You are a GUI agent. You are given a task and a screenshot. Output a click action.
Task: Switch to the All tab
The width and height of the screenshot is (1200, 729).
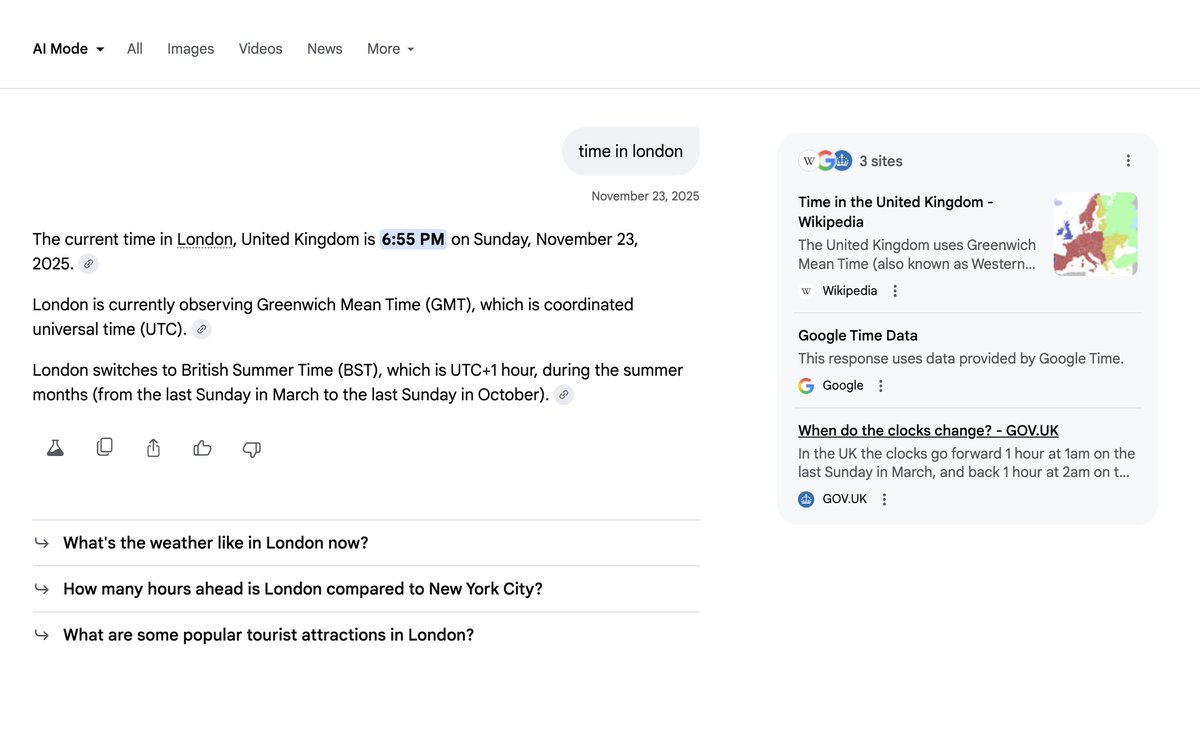tap(135, 48)
